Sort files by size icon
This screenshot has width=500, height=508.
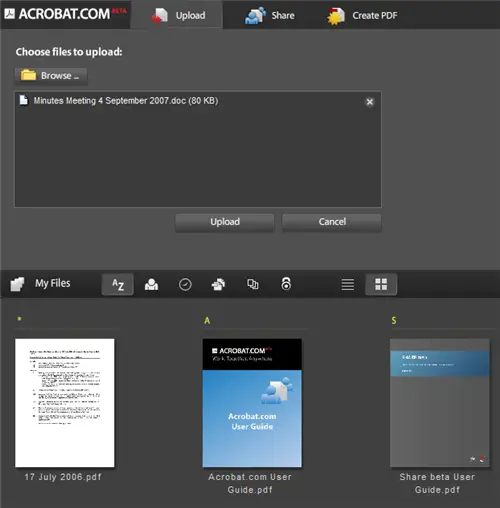click(x=252, y=284)
